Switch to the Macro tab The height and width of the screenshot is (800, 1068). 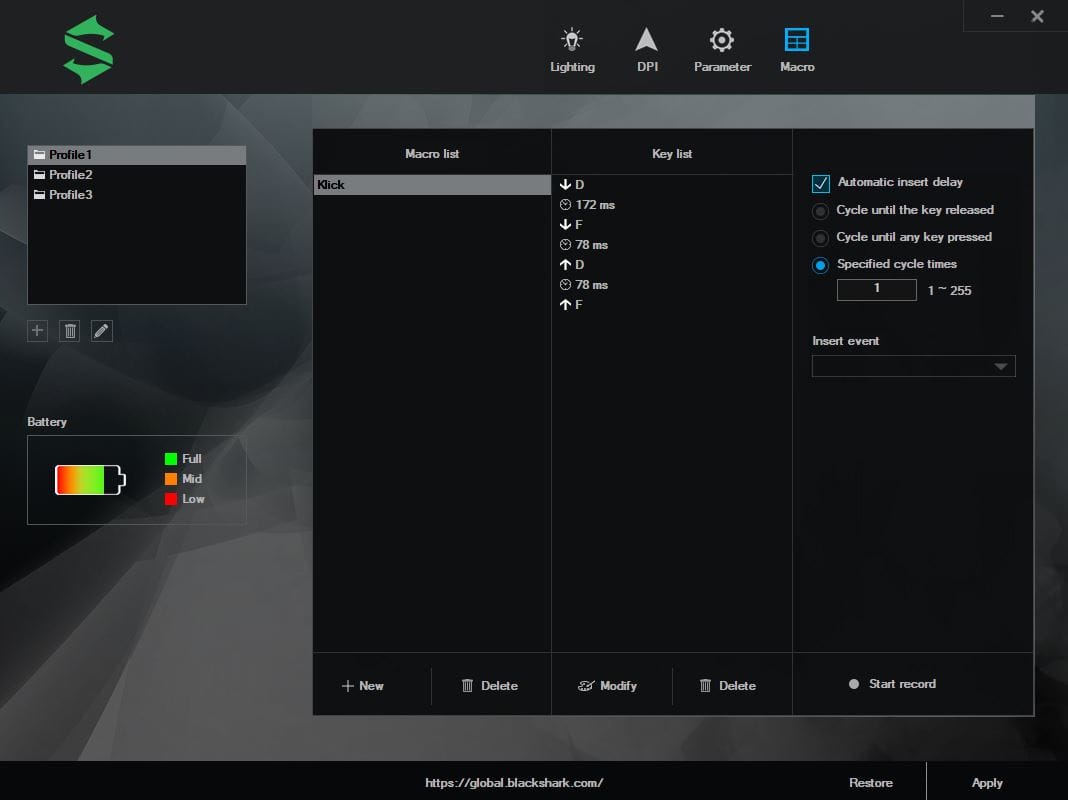coord(797,49)
